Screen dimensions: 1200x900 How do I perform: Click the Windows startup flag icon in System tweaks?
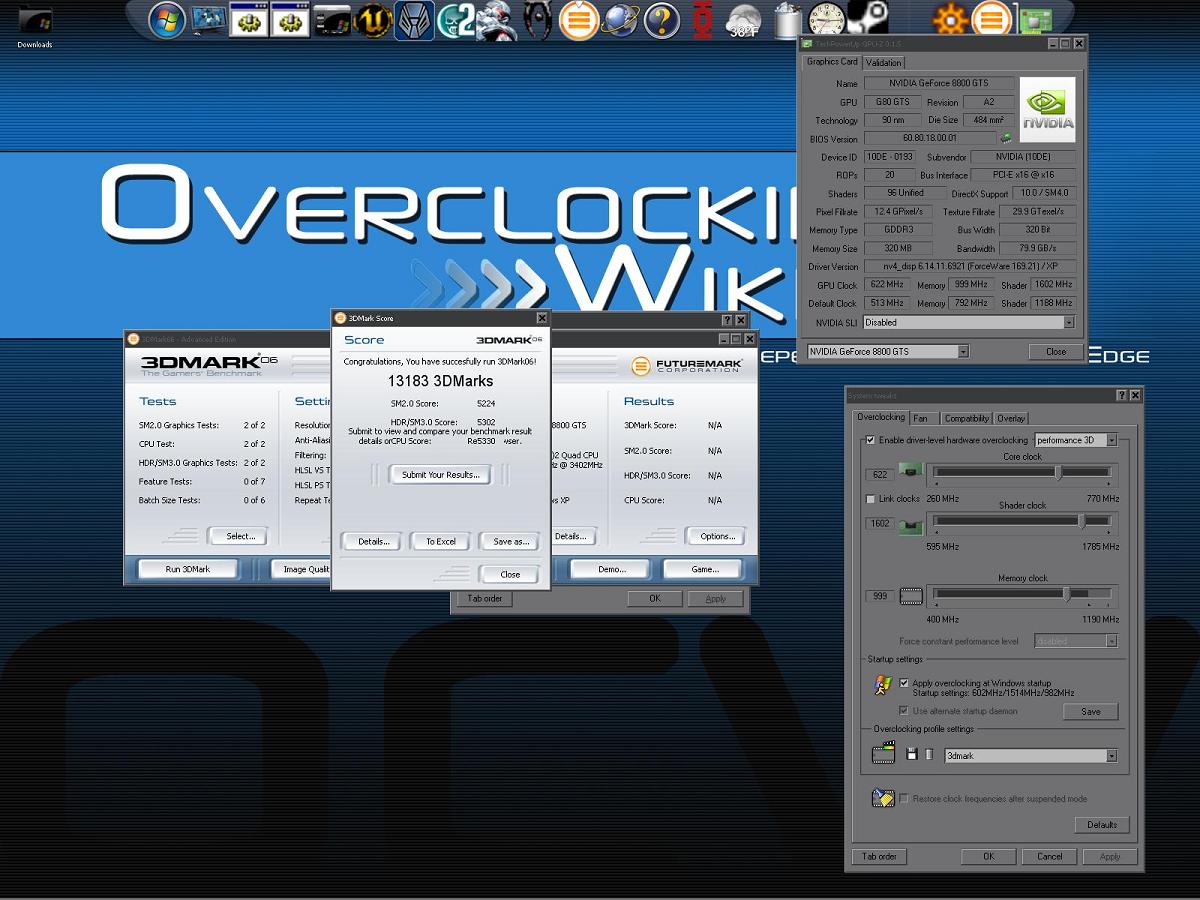[882, 686]
